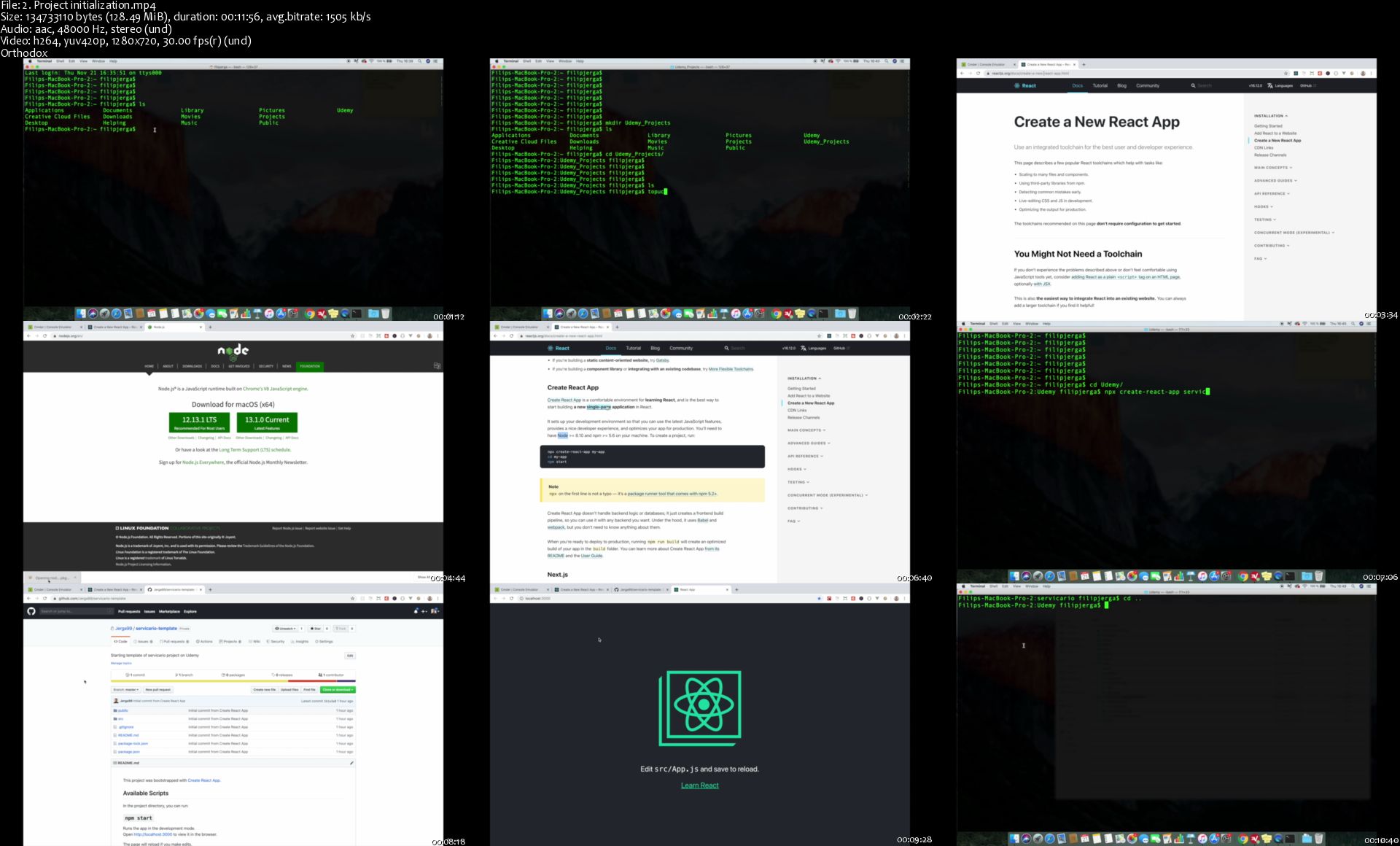Click Languages translate icon in 00:06:40 frame
The image size is (1400, 846).
(x=804, y=348)
